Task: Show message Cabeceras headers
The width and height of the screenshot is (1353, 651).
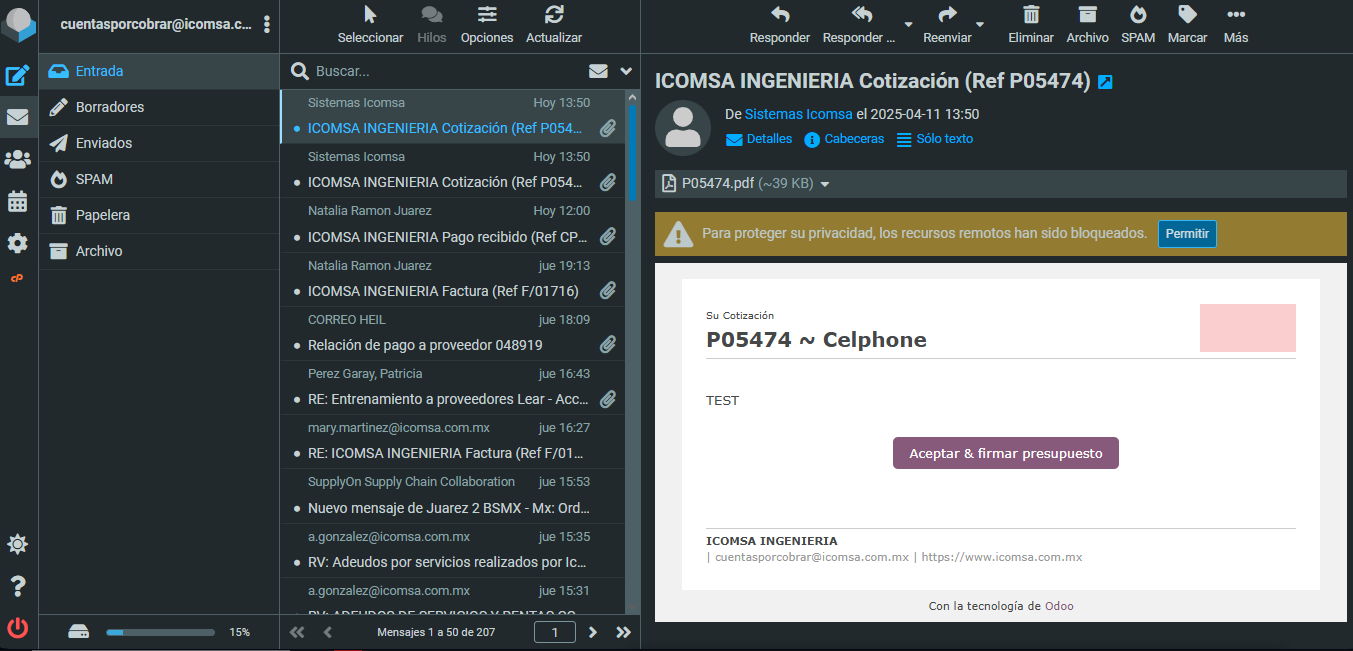Action: pyautogui.click(x=844, y=139)
